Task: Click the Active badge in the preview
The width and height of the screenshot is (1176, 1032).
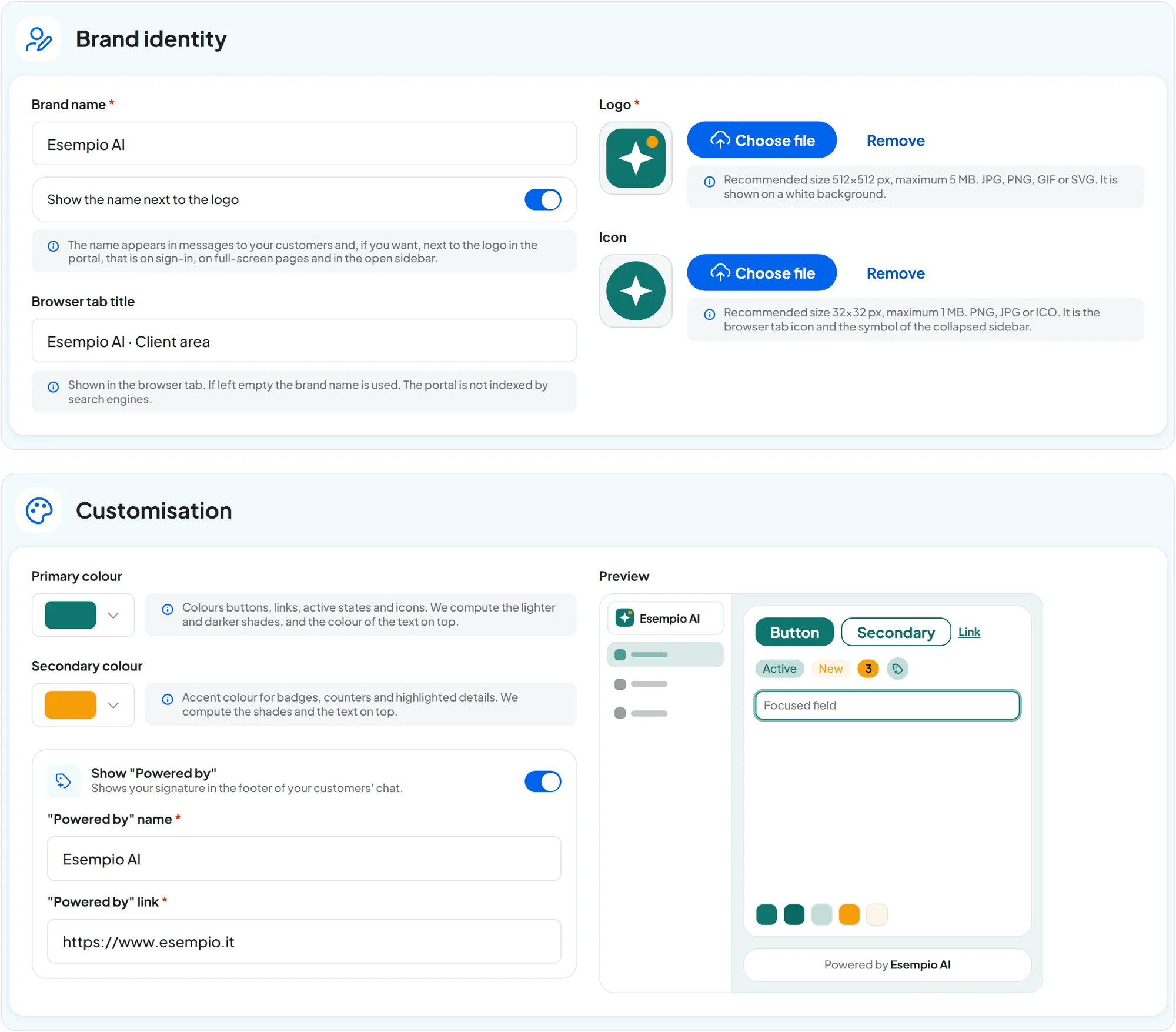Action: coord(779,669)
